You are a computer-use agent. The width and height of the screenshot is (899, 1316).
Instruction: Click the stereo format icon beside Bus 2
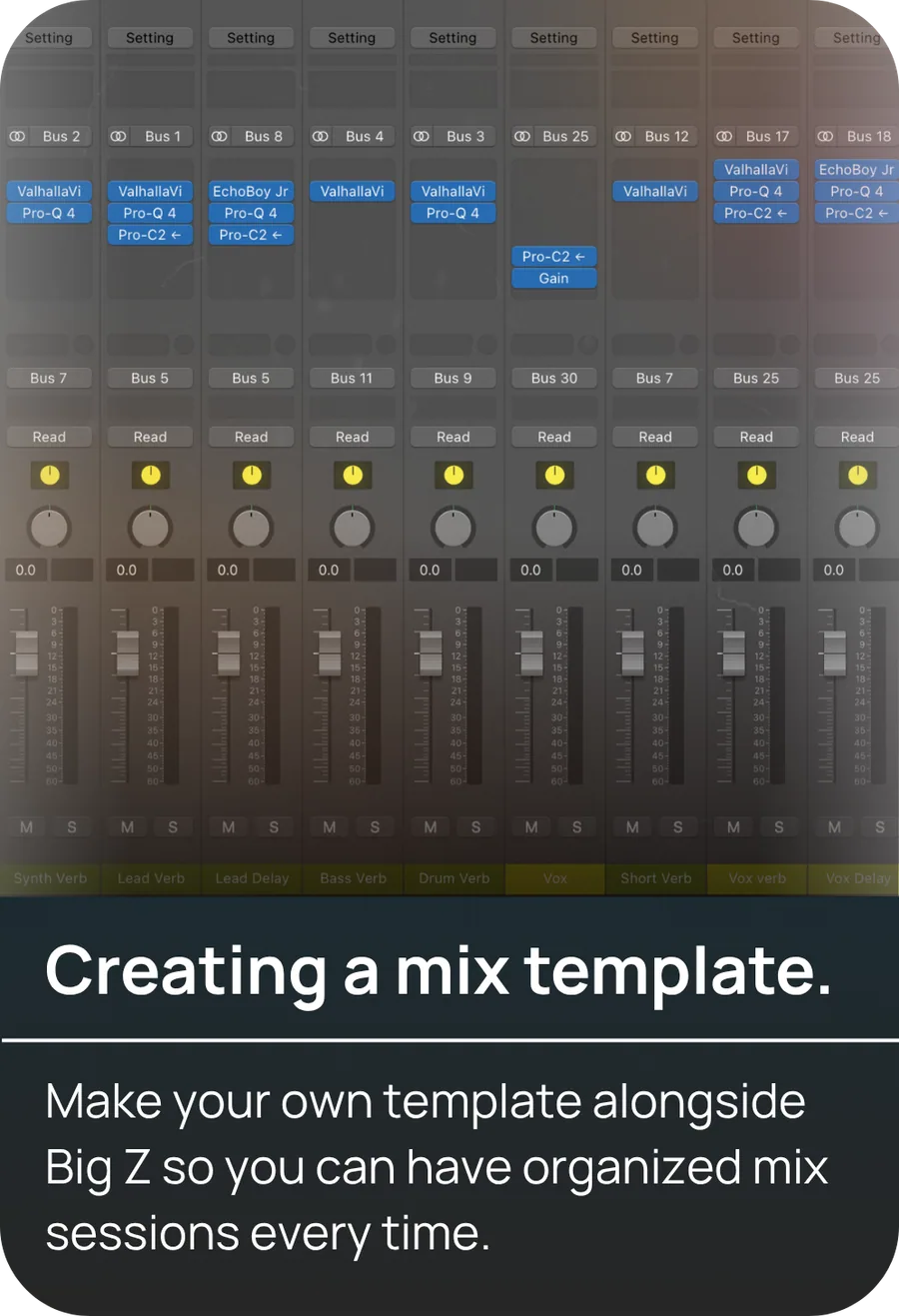point(18,136)
